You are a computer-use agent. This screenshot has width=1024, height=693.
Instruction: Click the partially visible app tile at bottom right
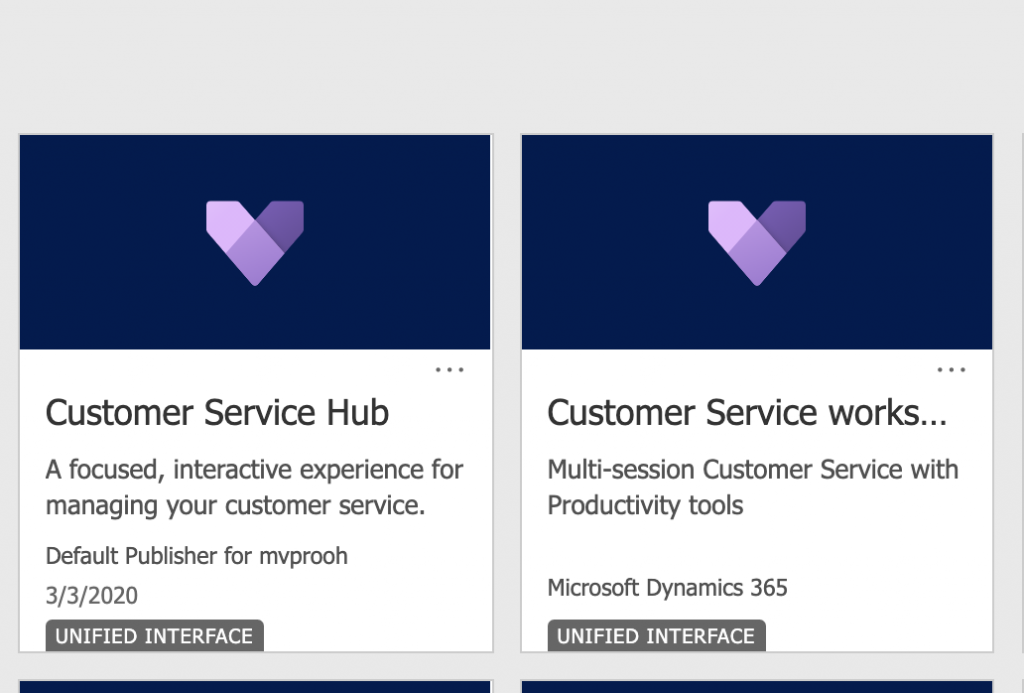click(756, 687)
